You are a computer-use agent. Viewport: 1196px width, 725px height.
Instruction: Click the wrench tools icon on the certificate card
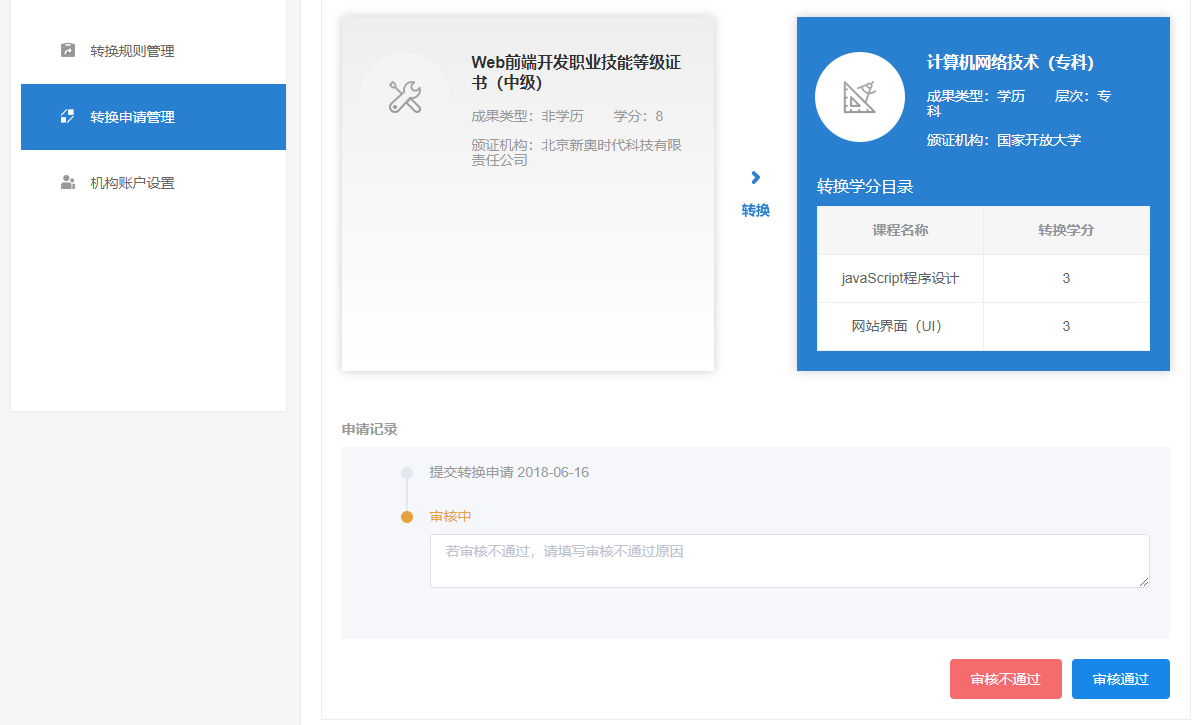coord(404,97)
